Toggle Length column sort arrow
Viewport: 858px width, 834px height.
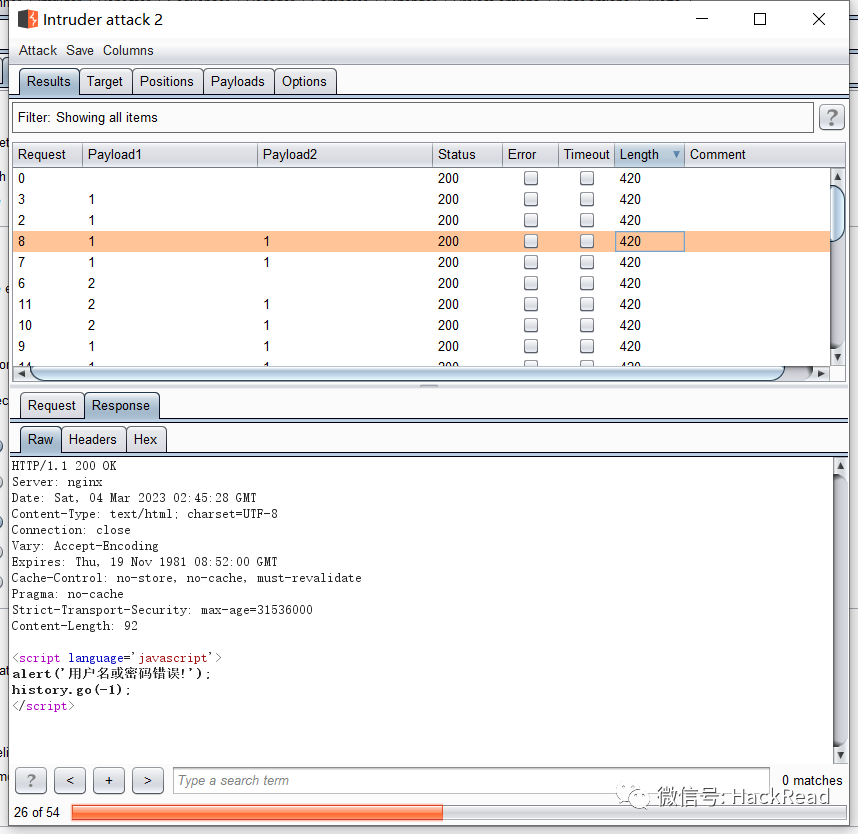point(676,154)
